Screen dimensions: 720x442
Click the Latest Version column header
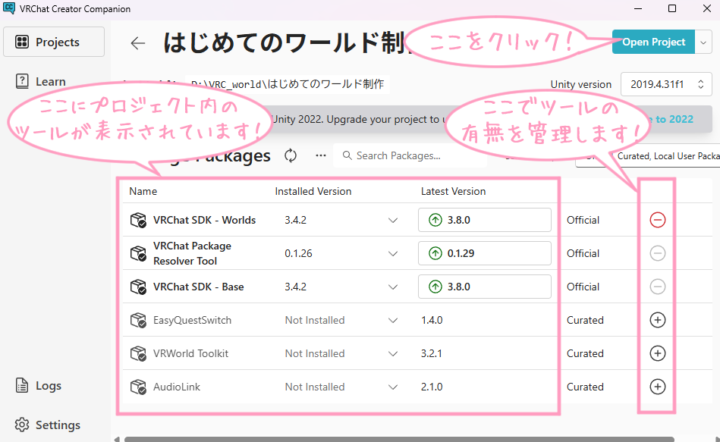453,191
